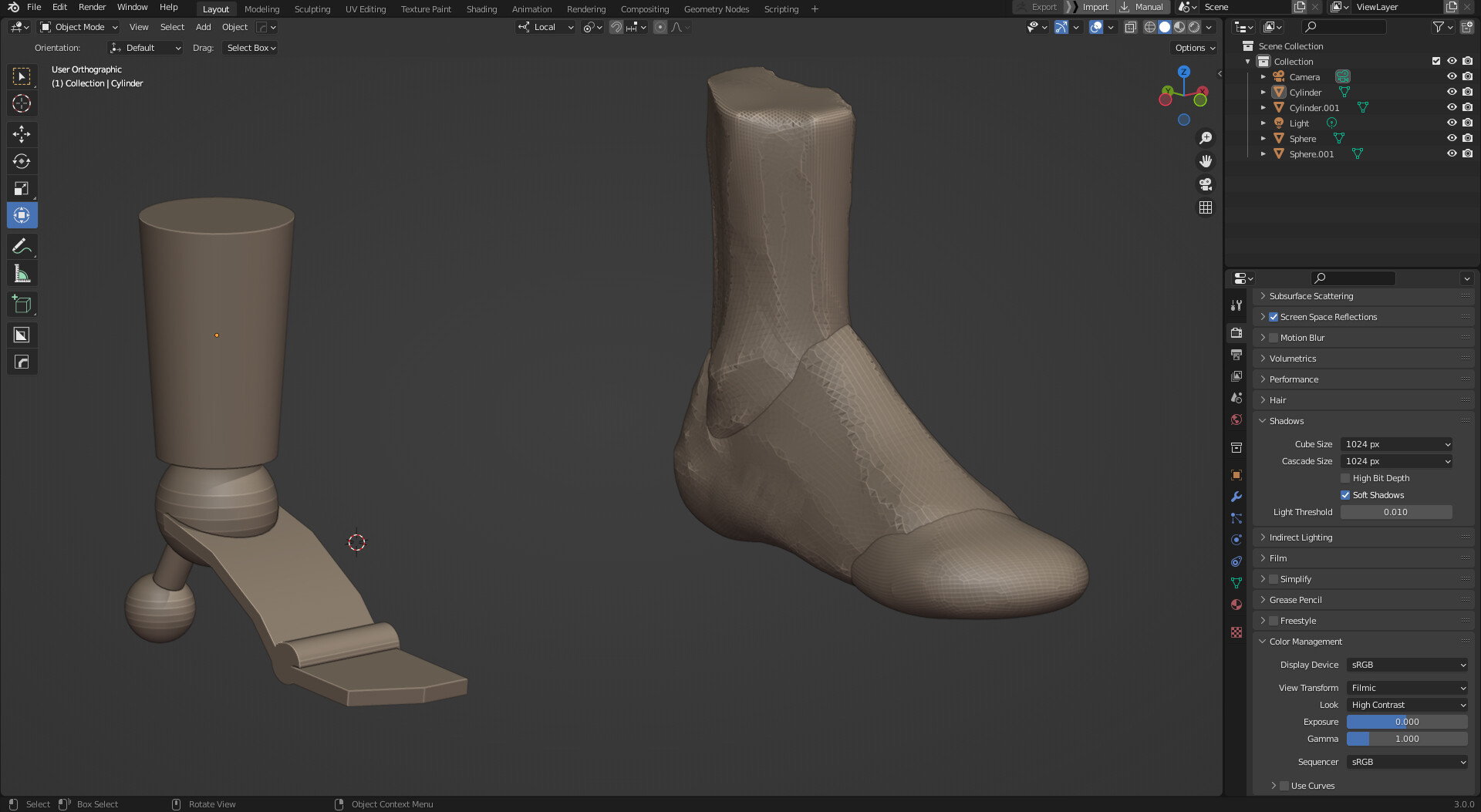Toggle camera view in the viewport

(1205, 184)
